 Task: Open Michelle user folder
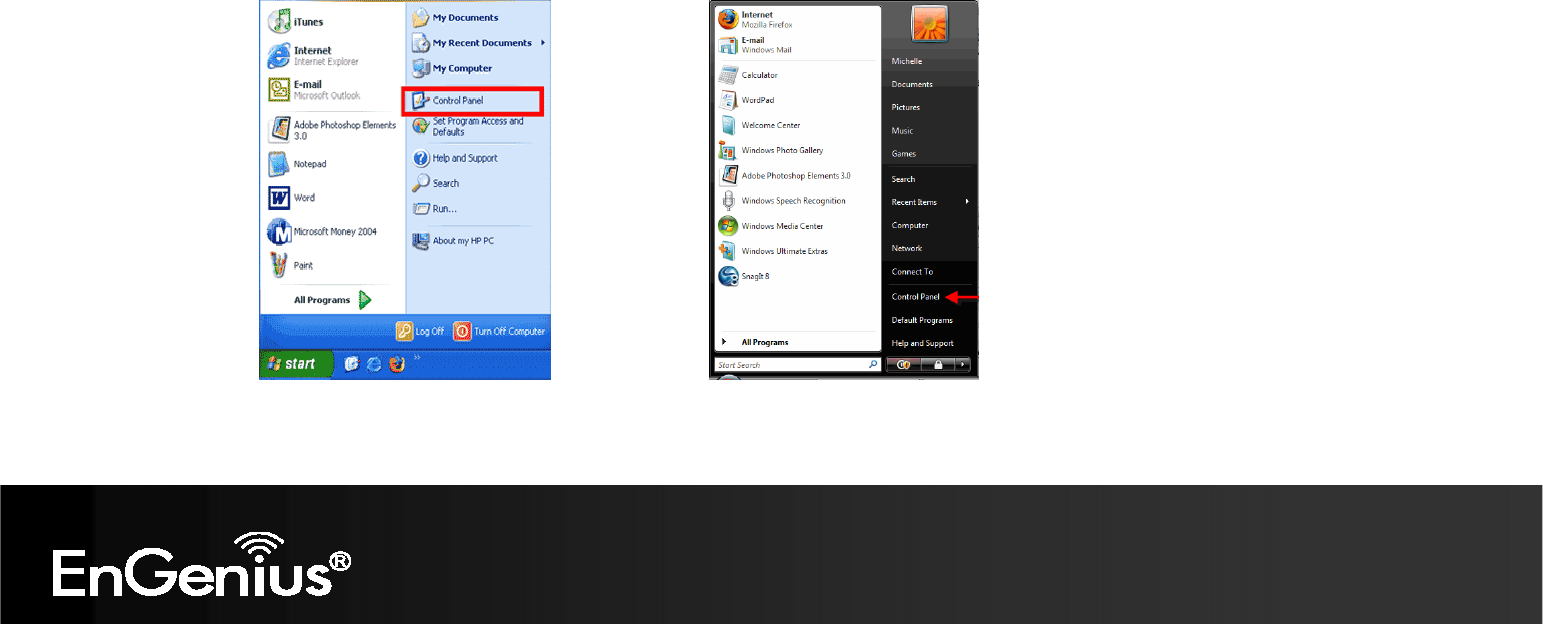click(x=907, y=61)
